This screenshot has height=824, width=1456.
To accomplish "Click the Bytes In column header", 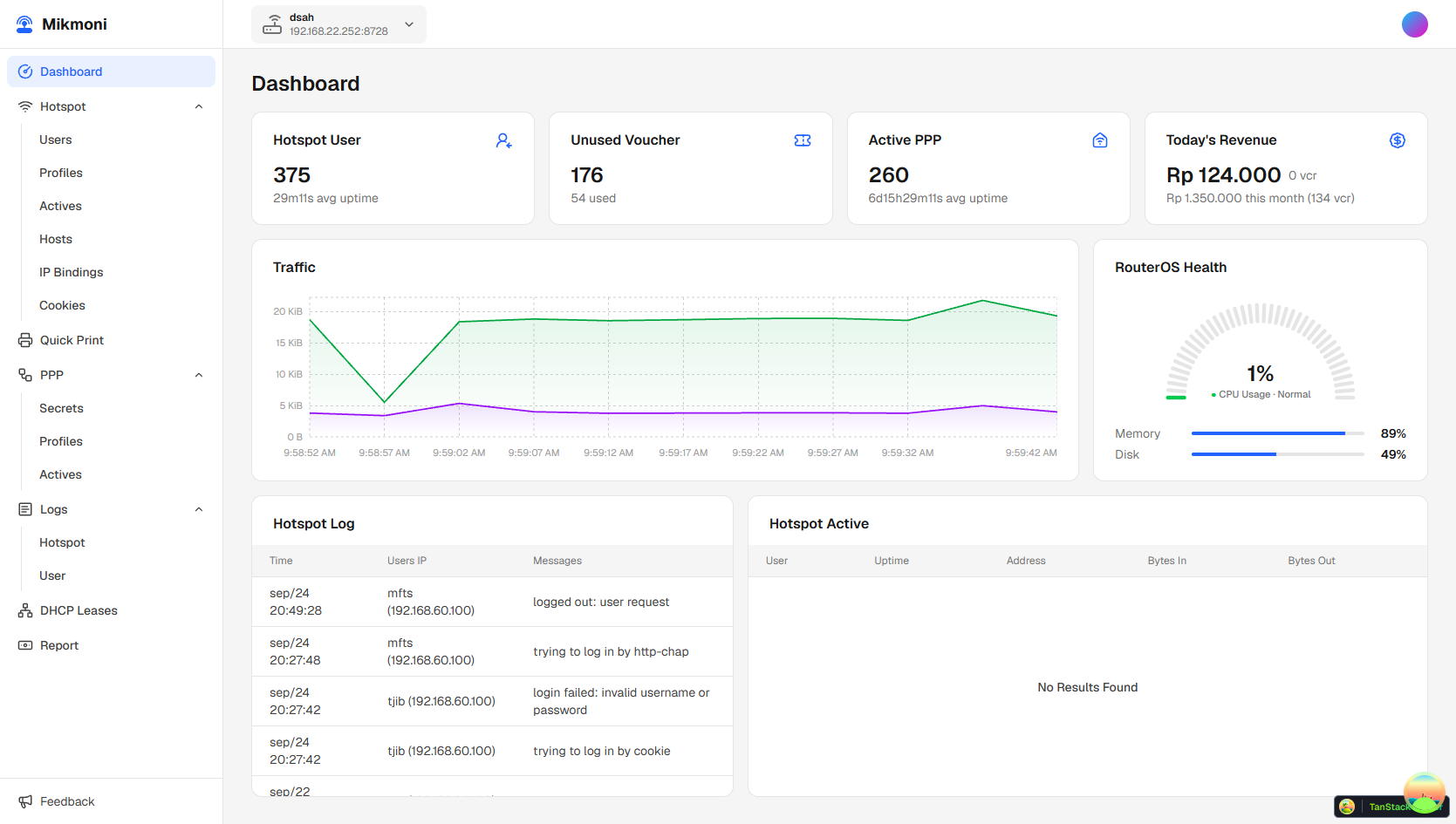I will 1166,561.
